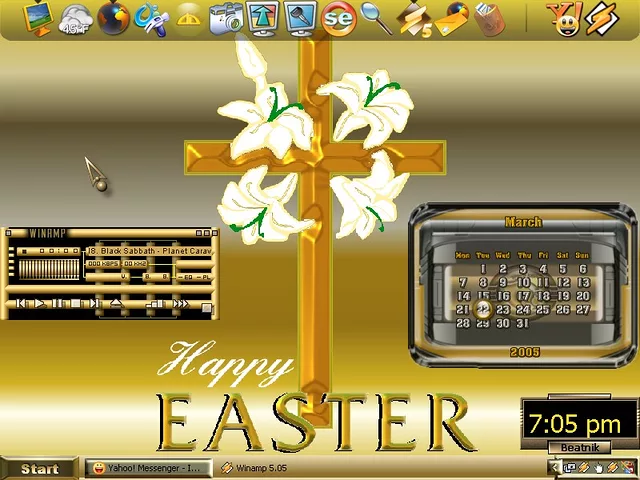Click Winamp spectrum visualizer area
Screen dimensions: 640x480
click(49, 269)
